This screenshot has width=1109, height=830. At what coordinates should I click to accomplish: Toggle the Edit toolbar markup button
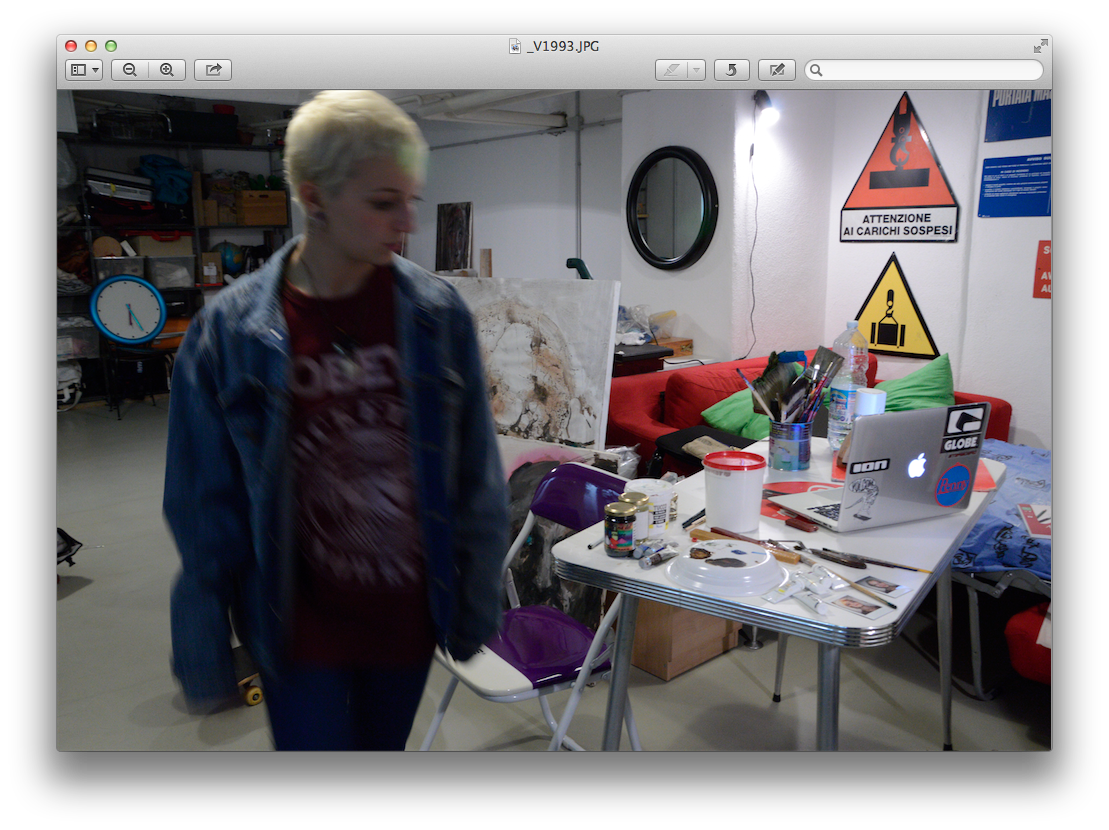777,70
